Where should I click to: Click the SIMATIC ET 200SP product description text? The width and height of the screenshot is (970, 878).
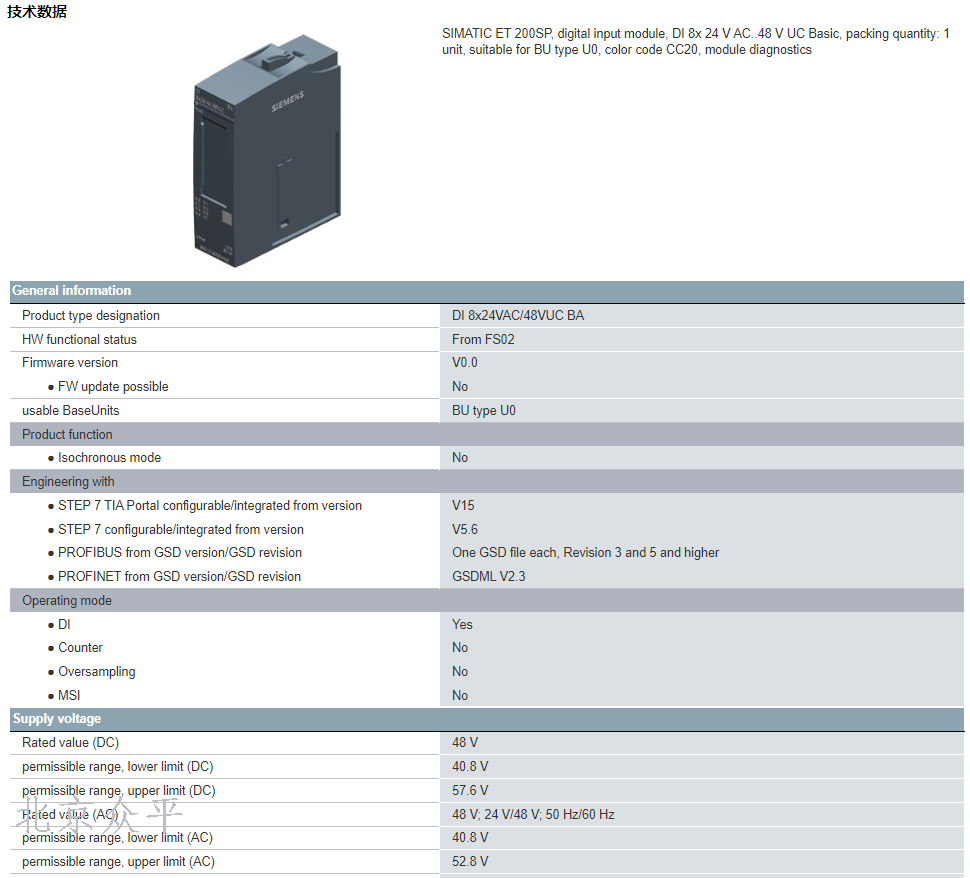click(695, 41)
